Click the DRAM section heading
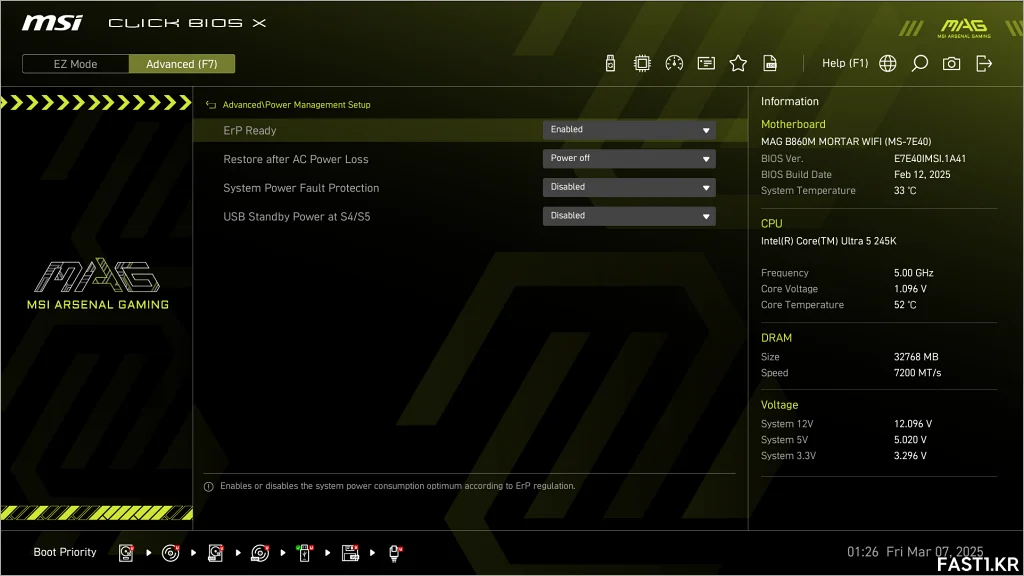 point(776,338)
